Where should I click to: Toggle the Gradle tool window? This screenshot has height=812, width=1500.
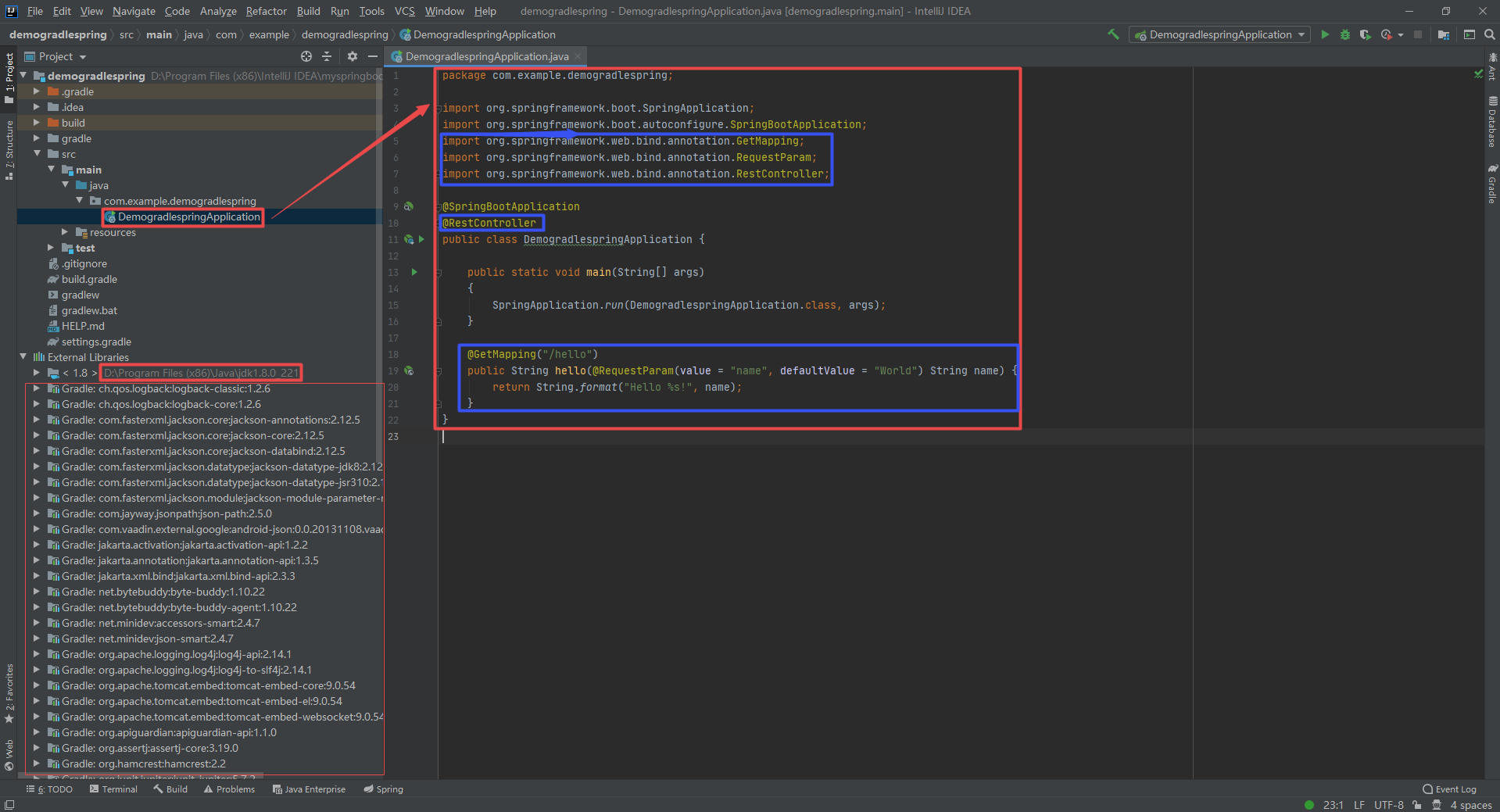pos(1492,184)
